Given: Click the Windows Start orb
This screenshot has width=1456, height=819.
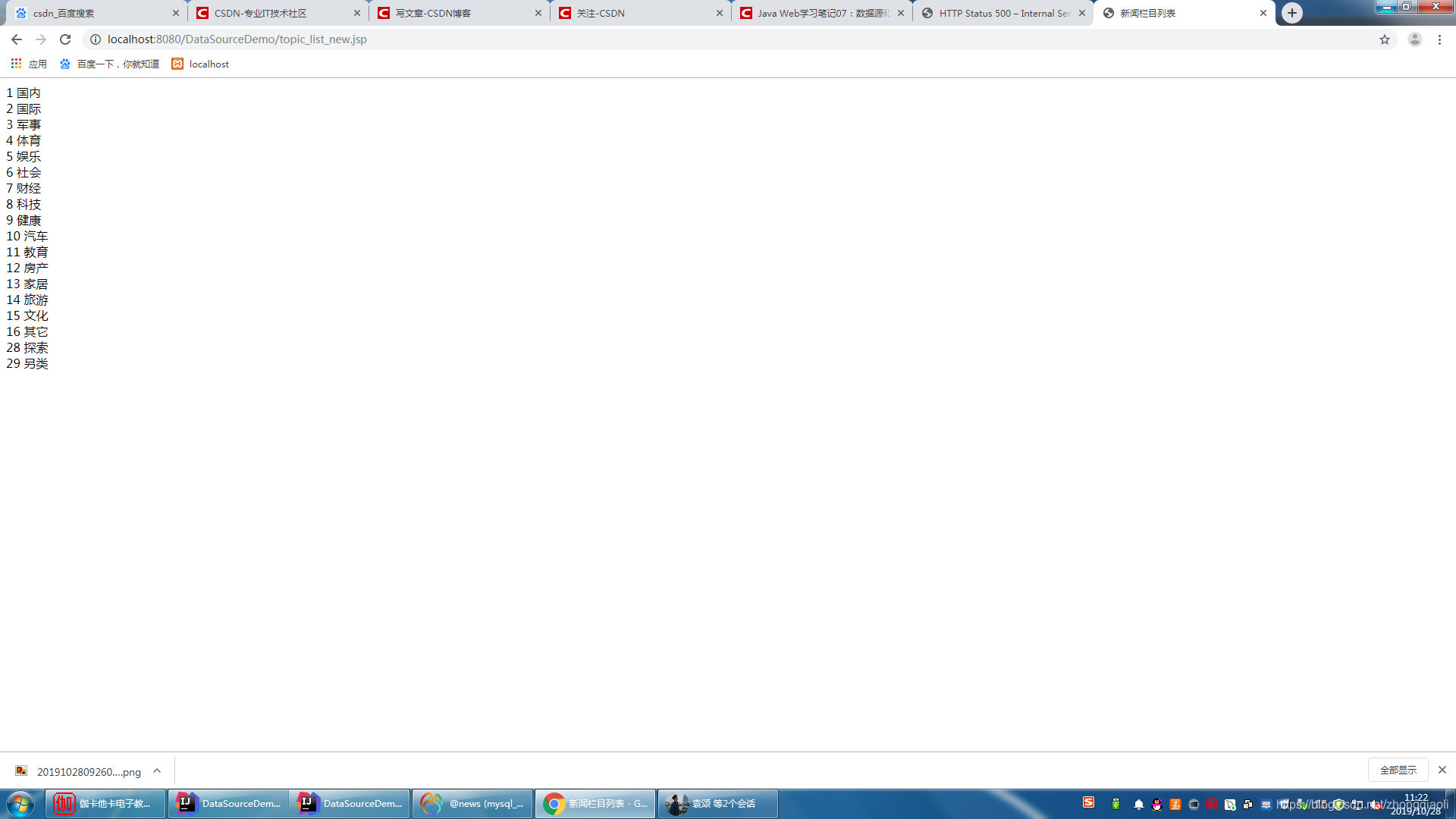Looking at the screenshot, I should tap(20, 803).
